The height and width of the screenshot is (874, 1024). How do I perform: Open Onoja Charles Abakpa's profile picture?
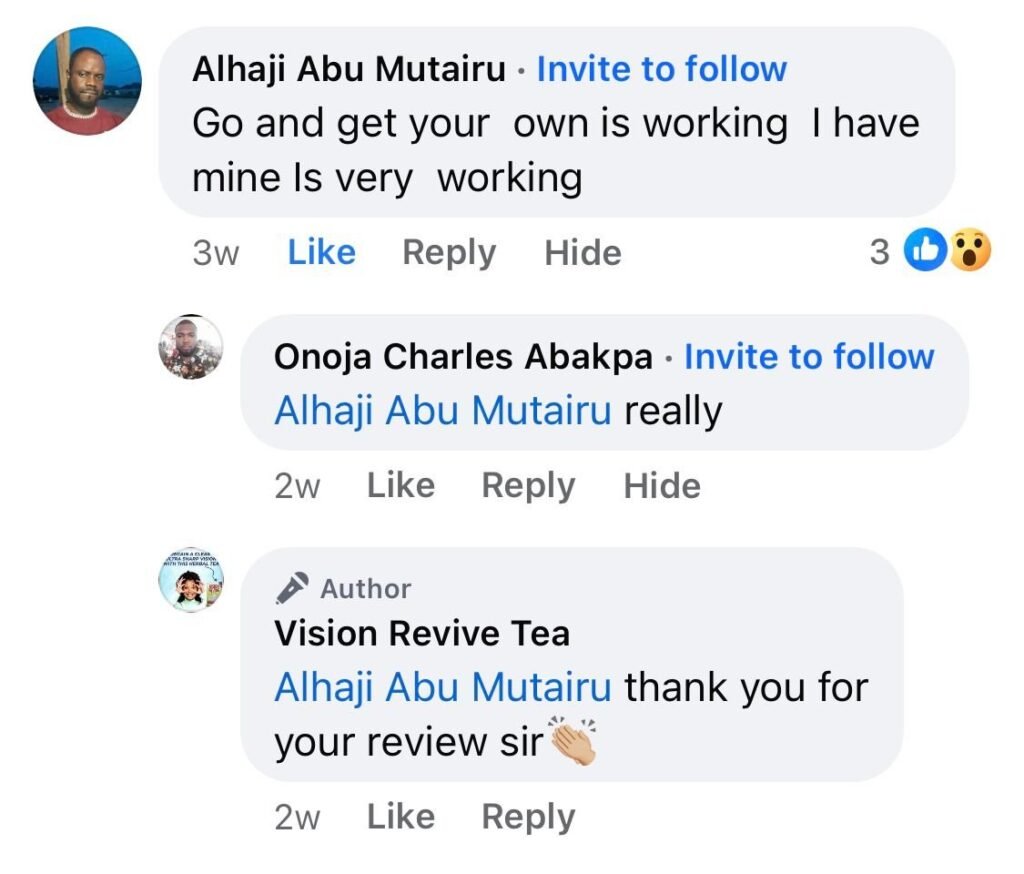click(191, 347)
